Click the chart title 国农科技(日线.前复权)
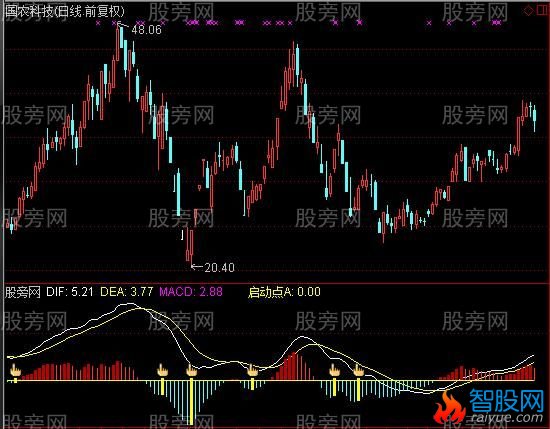The height and width of the screenshot is (429, 550). 65,12
